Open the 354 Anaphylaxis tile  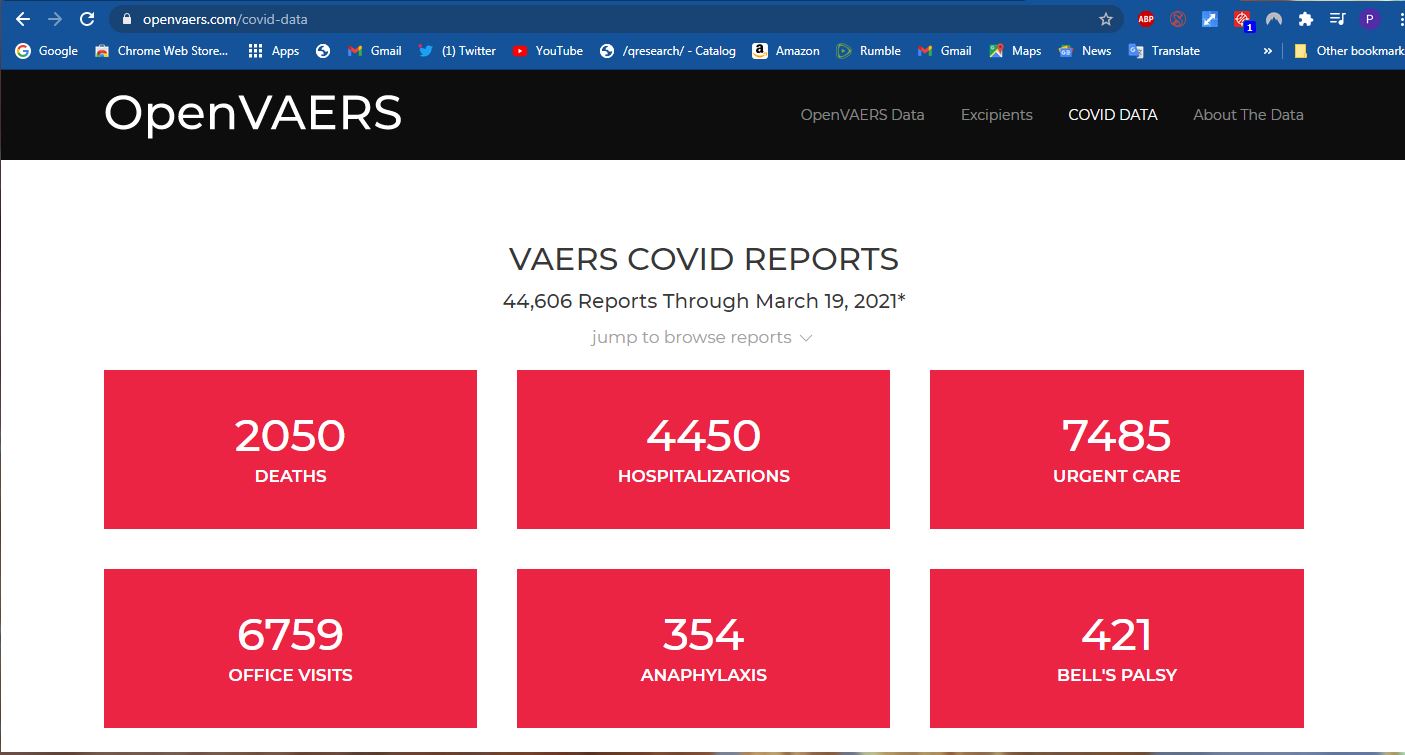click(703, 648)
